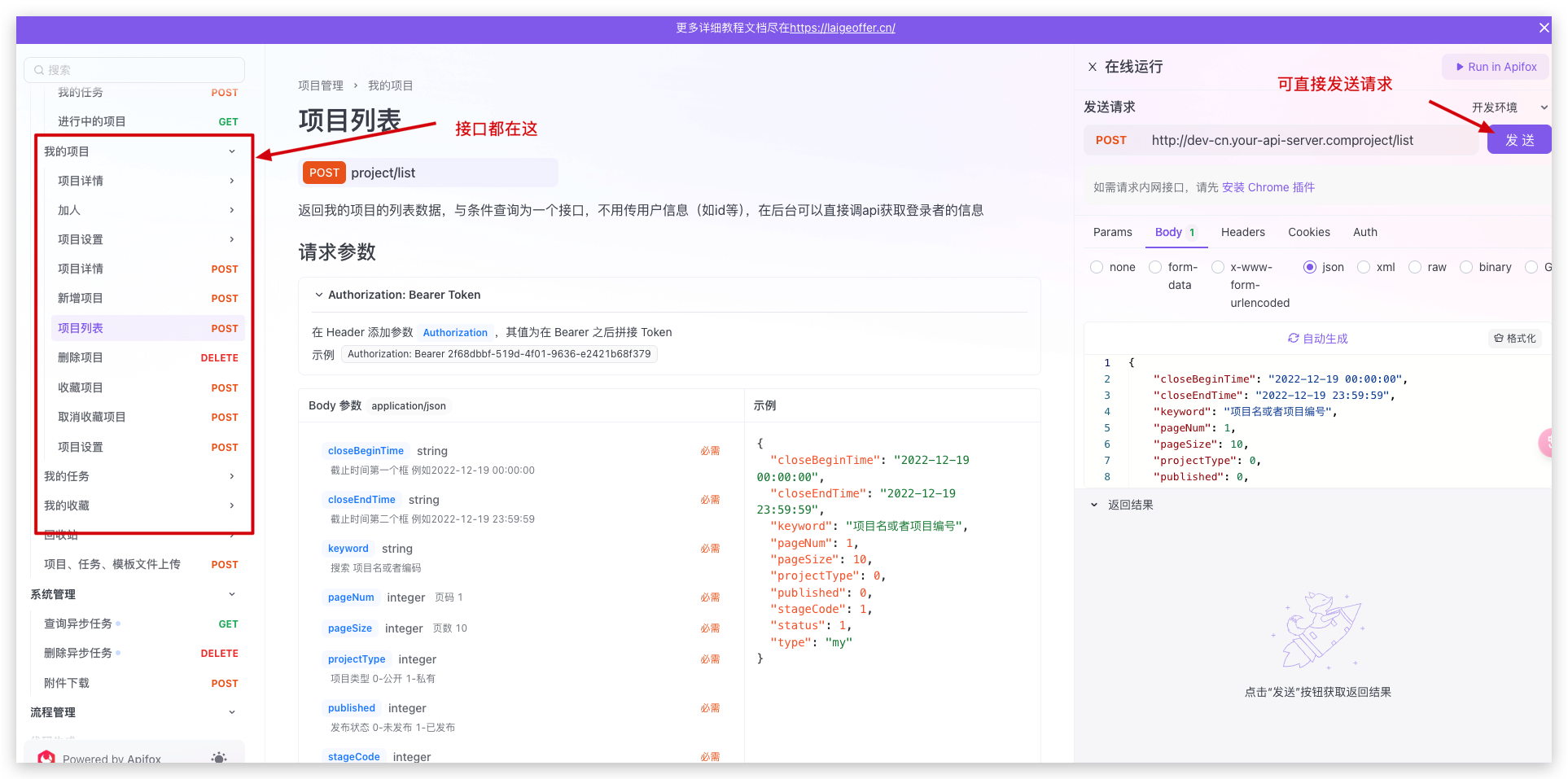Select the xml body format radio button
Screen dimensions: 1568x779
[1363, 267]
